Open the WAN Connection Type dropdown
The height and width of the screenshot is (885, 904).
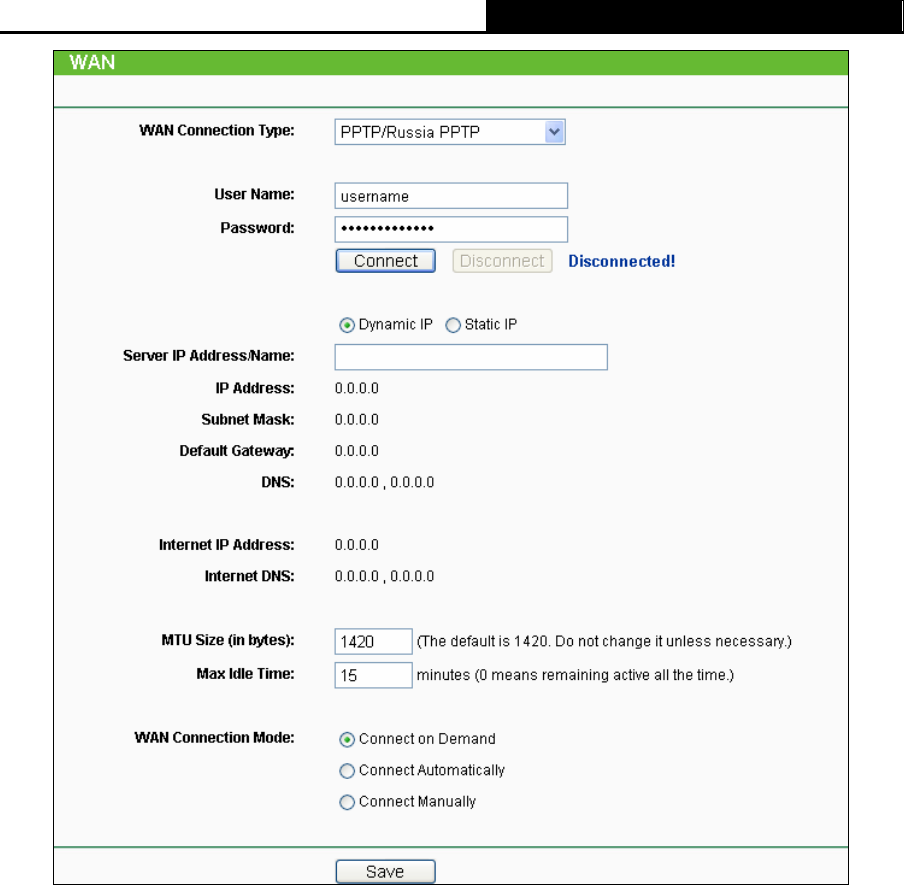(450, 132)
